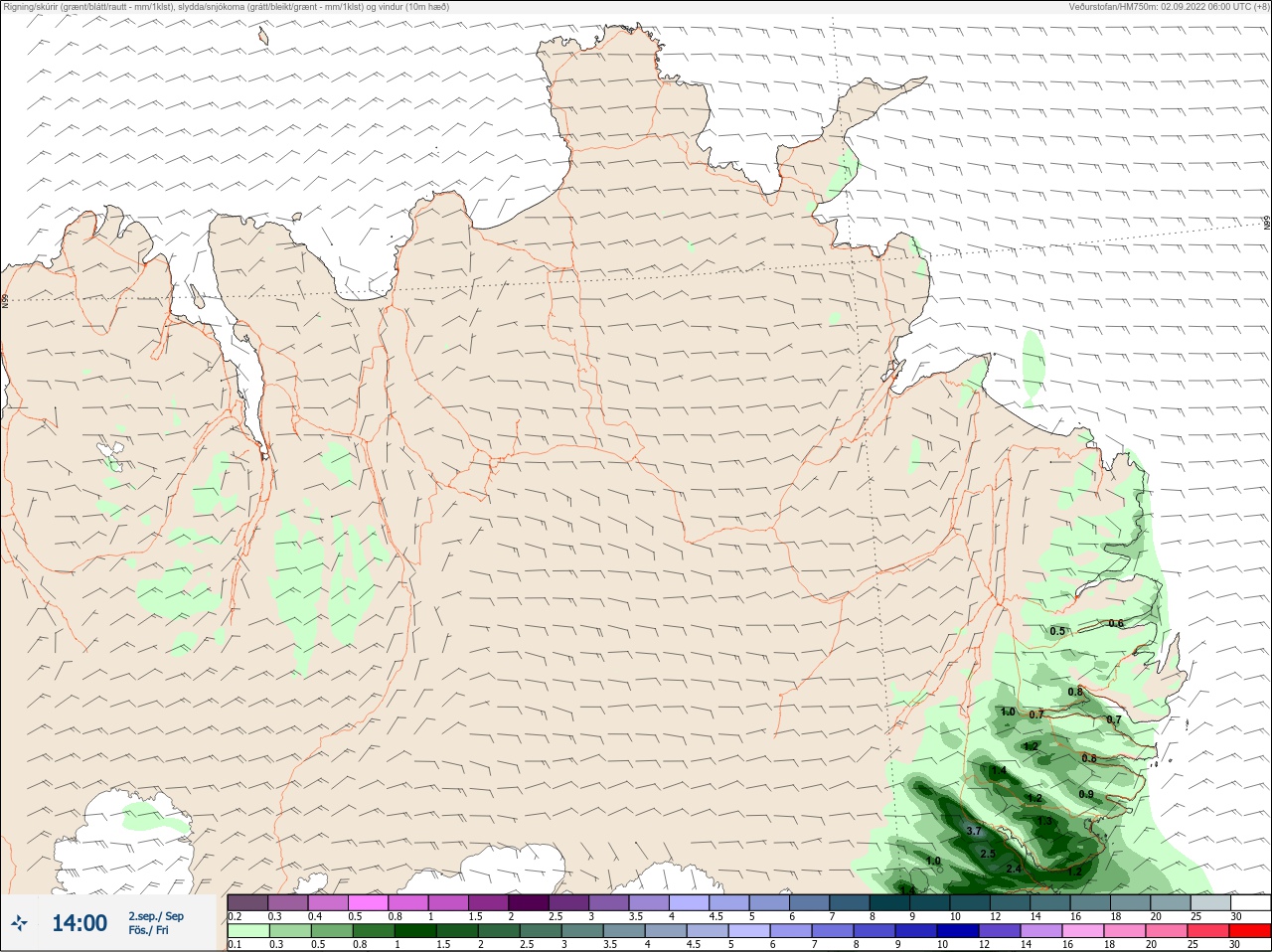Click the 1.3 precipitation value on the map
Screen dimensions: 1272x952
(x=1044, y=821)
